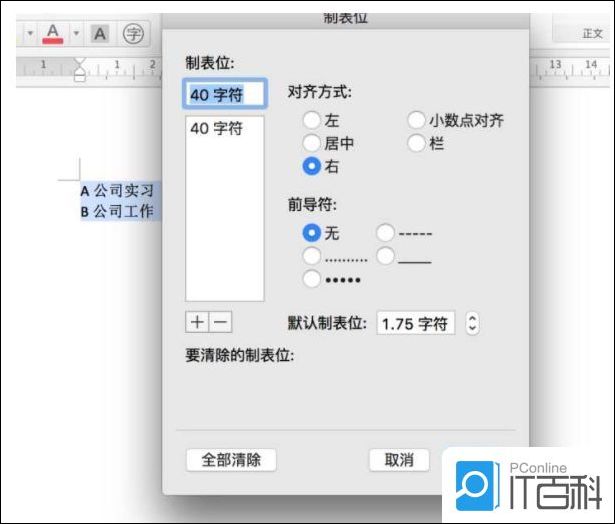Open the dropdown arrow left of font color
This screenshot has height=524, width=615.
pos(30,34)
